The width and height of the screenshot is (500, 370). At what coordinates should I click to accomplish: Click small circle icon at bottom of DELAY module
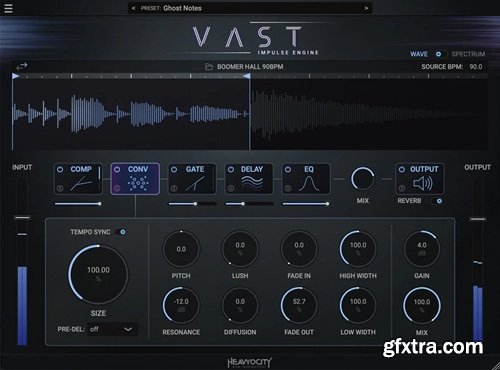pyautogui.click(x=231, y=189)
